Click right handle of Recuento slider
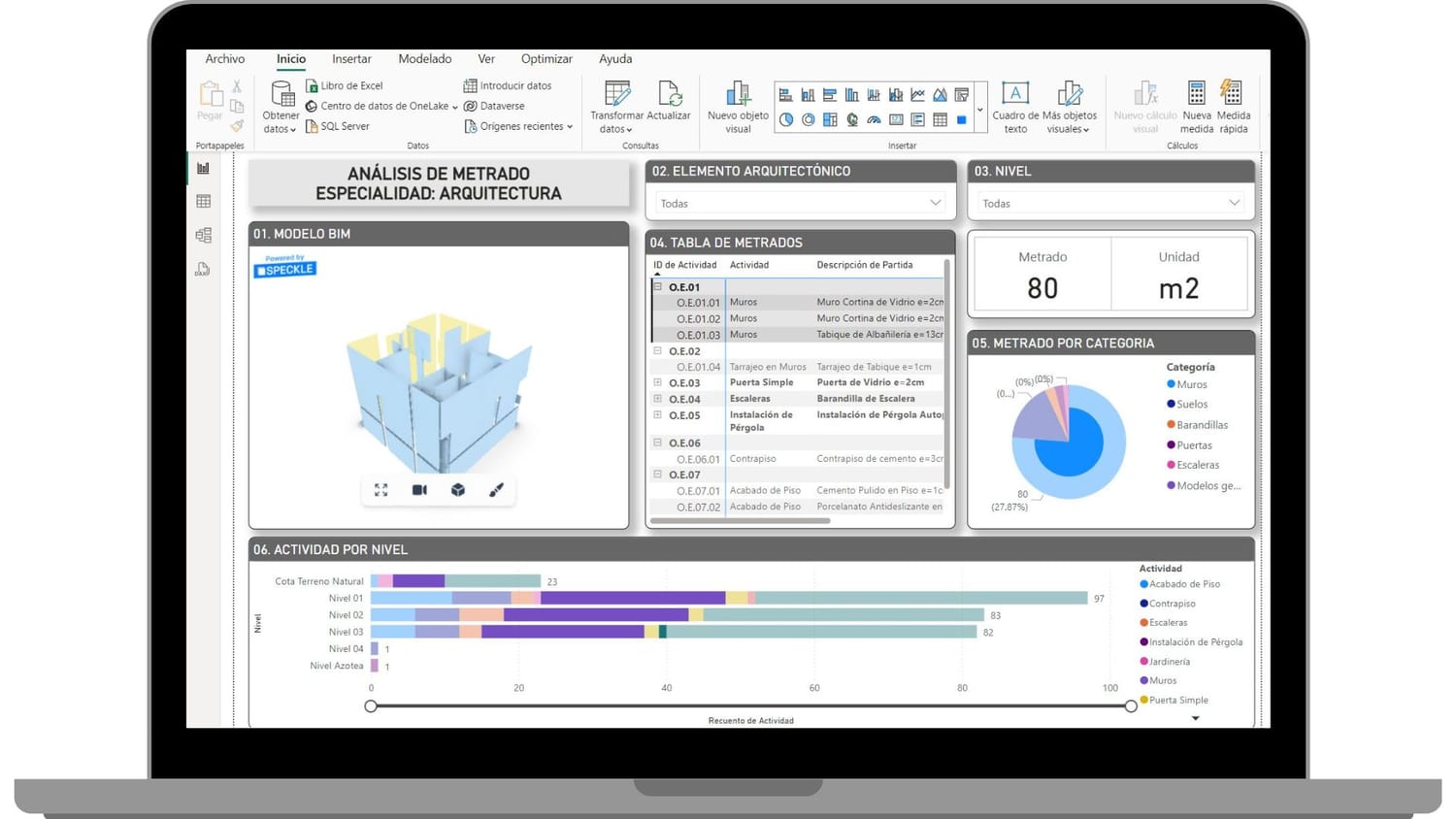The image size is (1456, 819). point(1131,706)
